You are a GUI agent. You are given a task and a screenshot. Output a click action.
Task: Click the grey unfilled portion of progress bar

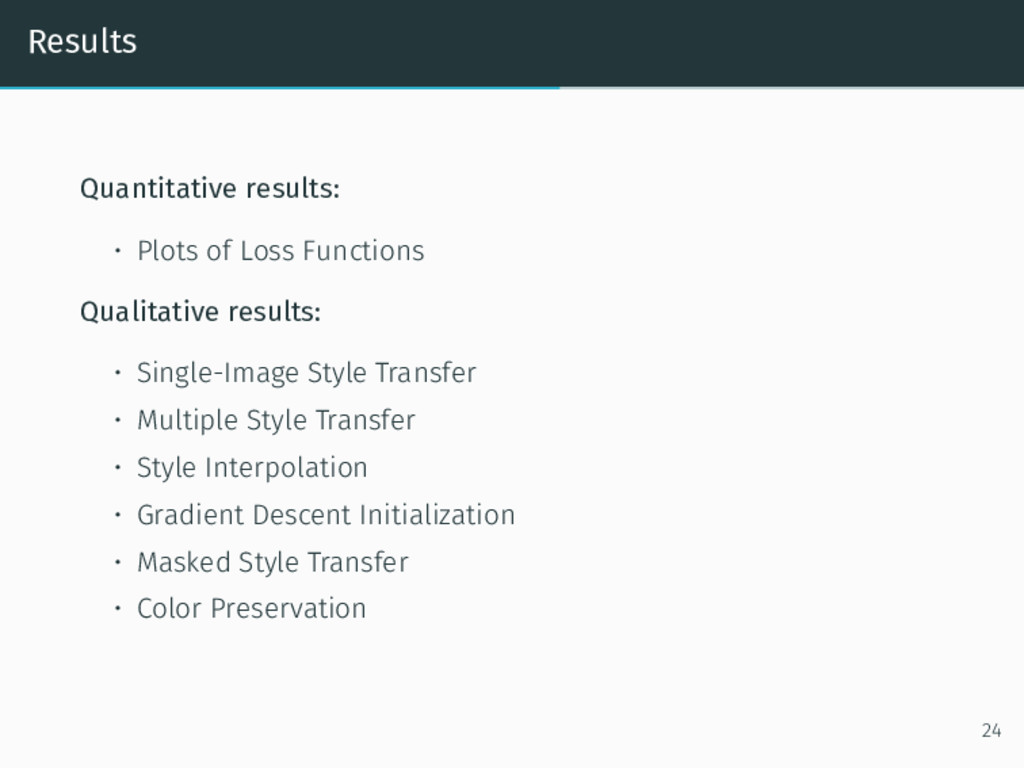point(792,88)
